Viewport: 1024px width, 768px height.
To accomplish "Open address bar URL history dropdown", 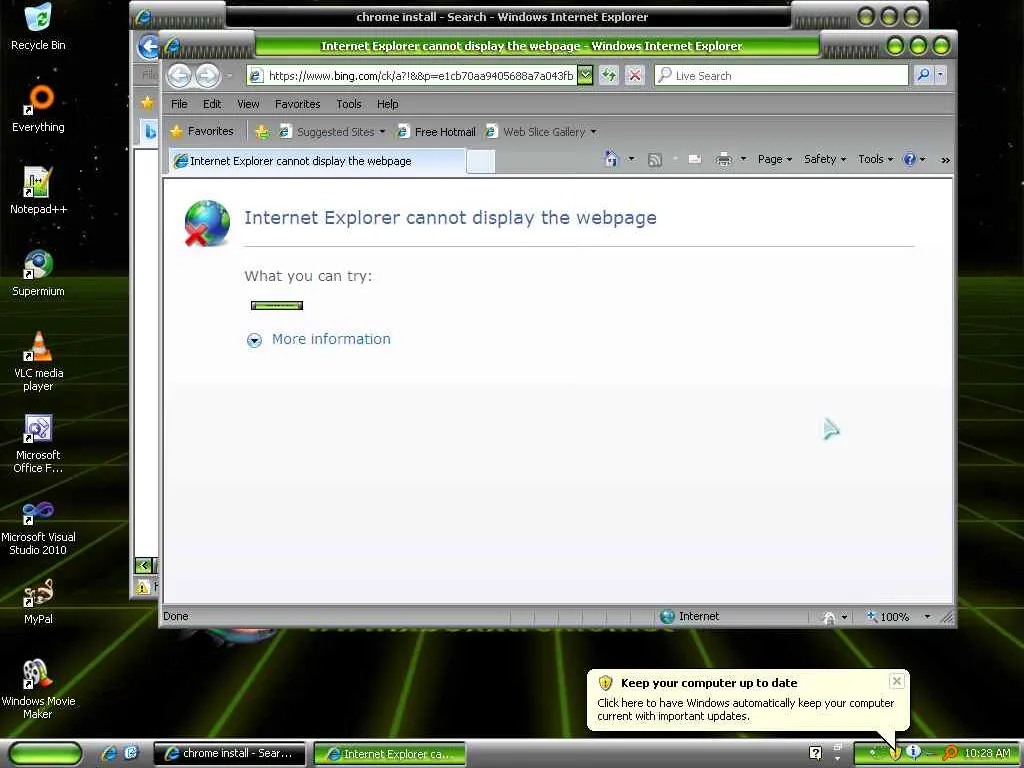I will (x=585, y=75).
